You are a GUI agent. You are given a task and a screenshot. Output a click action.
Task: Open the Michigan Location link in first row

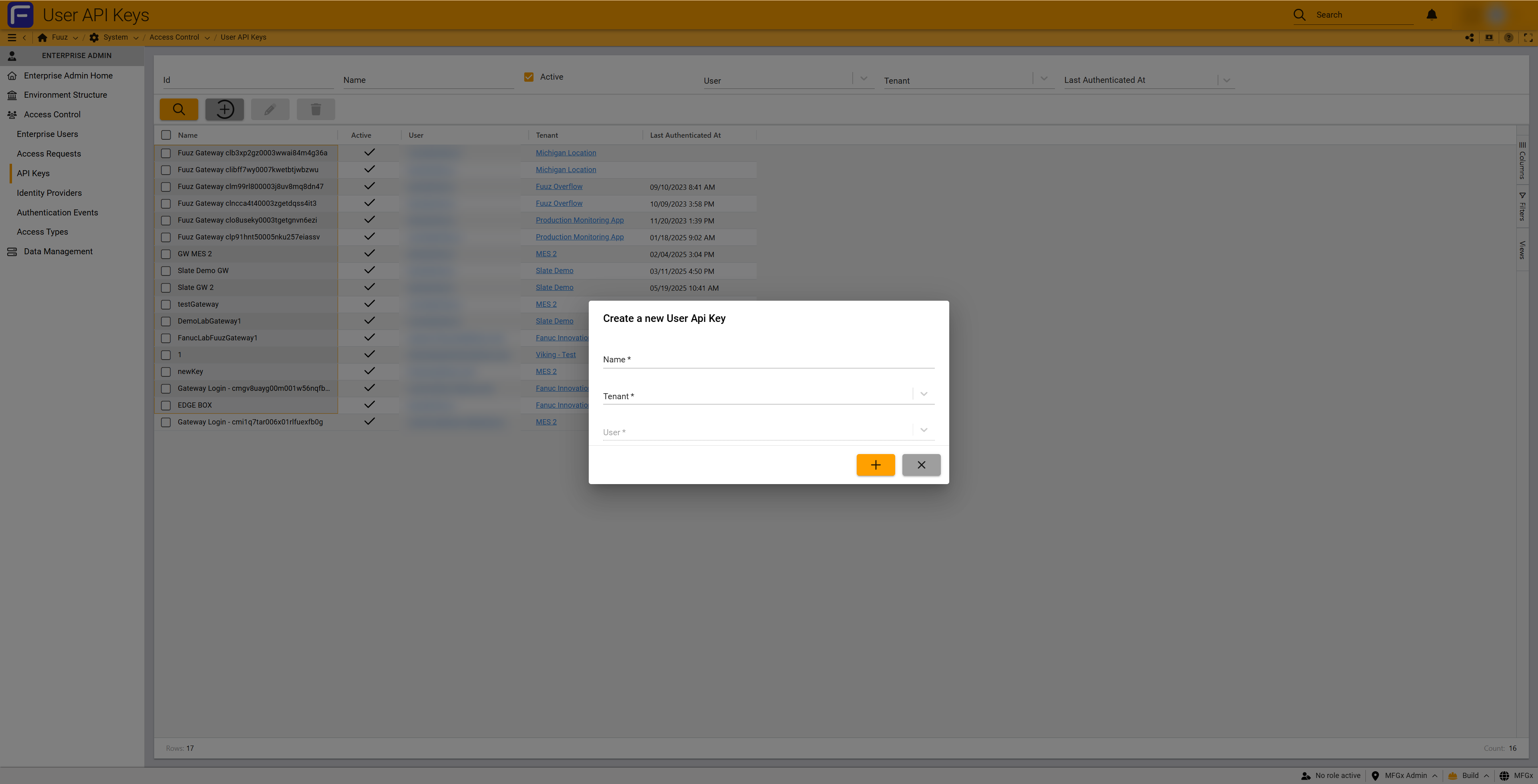566,153
